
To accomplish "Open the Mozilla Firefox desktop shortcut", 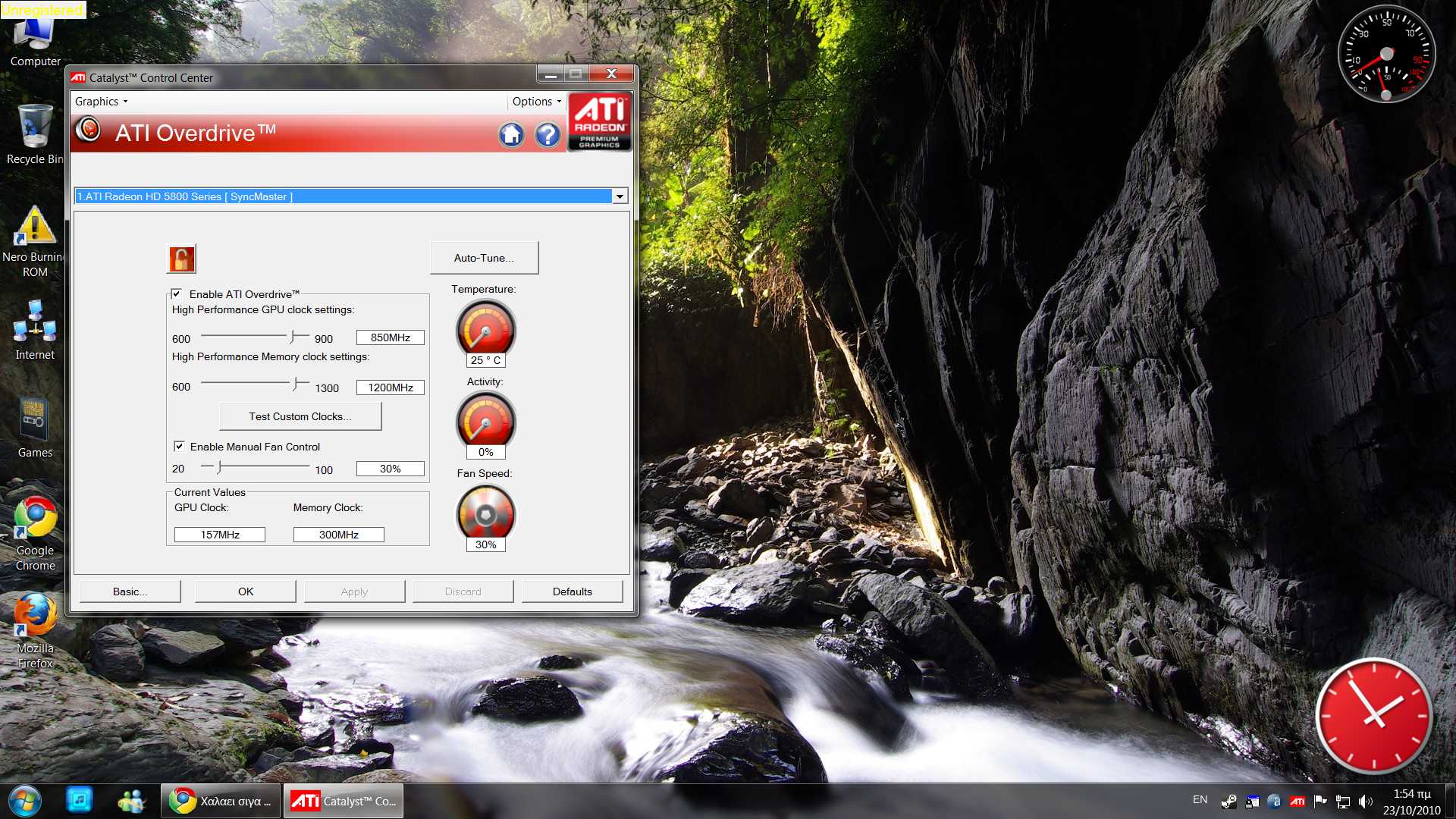I will [x=35, y=631].
